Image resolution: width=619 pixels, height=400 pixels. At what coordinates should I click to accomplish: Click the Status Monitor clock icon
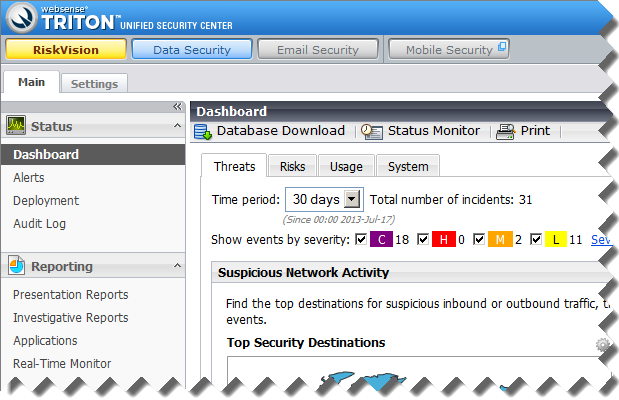pyautogui.click(x=371, y=131)
